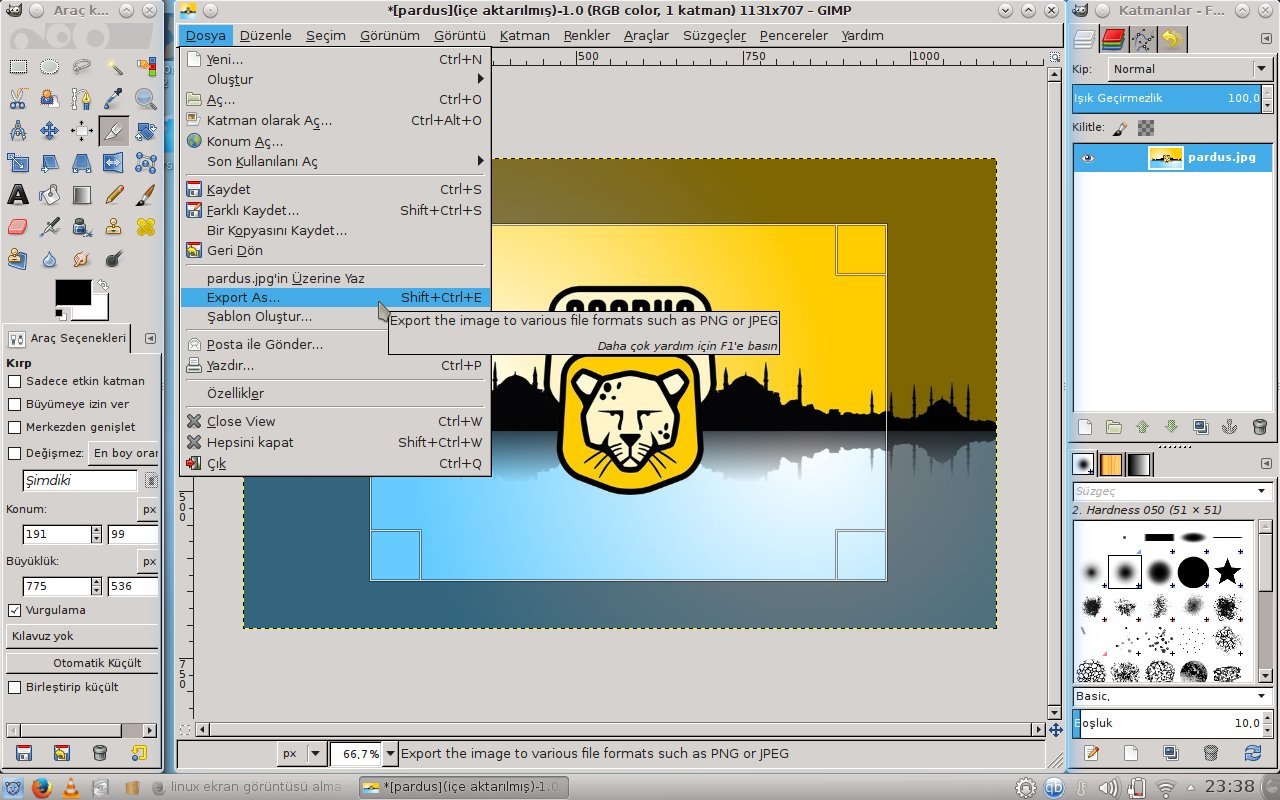The image size is (1280, 800).
Task: Select the Paintbrush tool
Action: 146,195
